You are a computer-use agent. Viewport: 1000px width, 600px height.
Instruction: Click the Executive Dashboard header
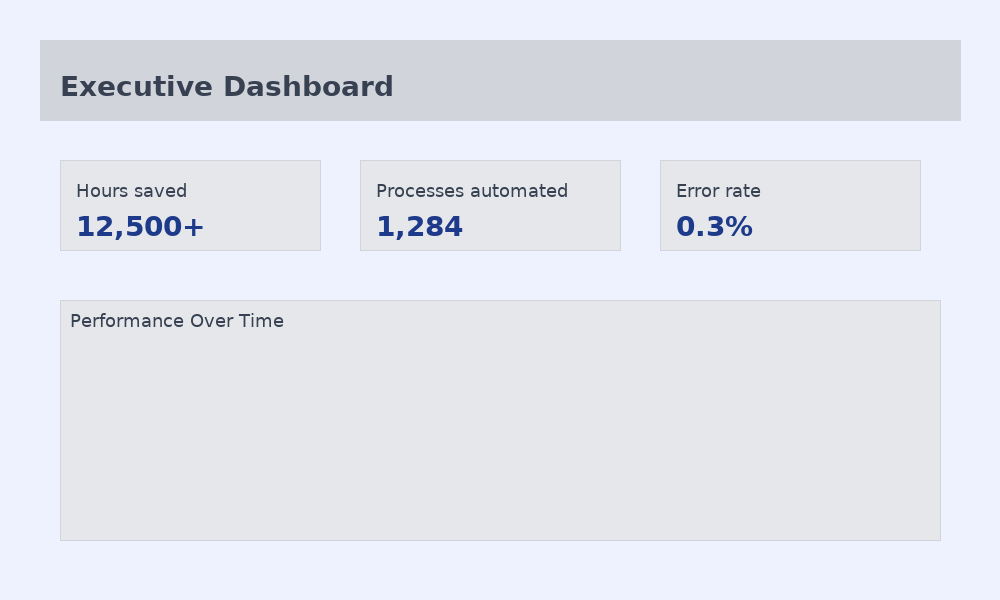point(500,80)
